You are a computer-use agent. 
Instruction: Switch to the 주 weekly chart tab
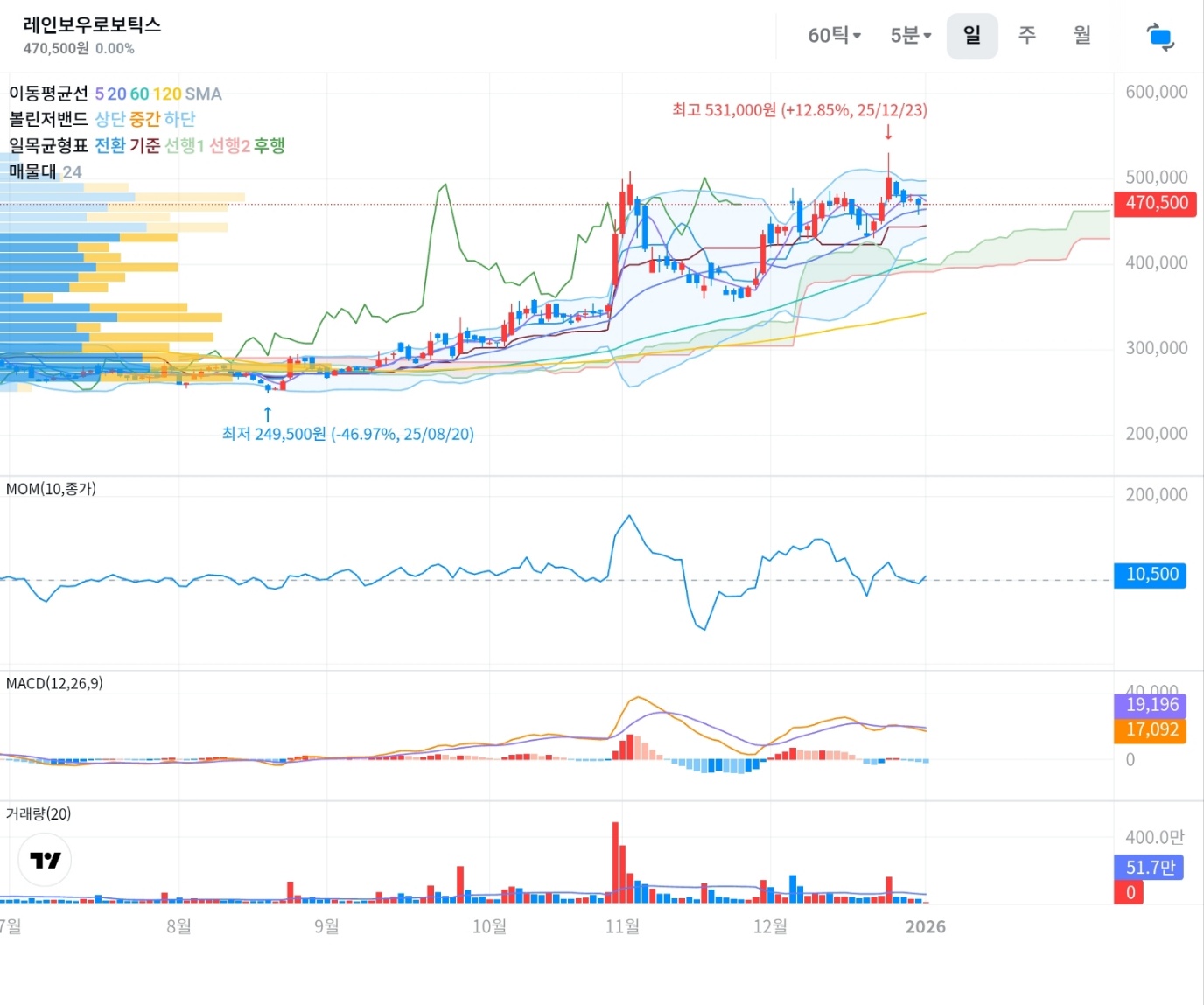[1027, 36]
